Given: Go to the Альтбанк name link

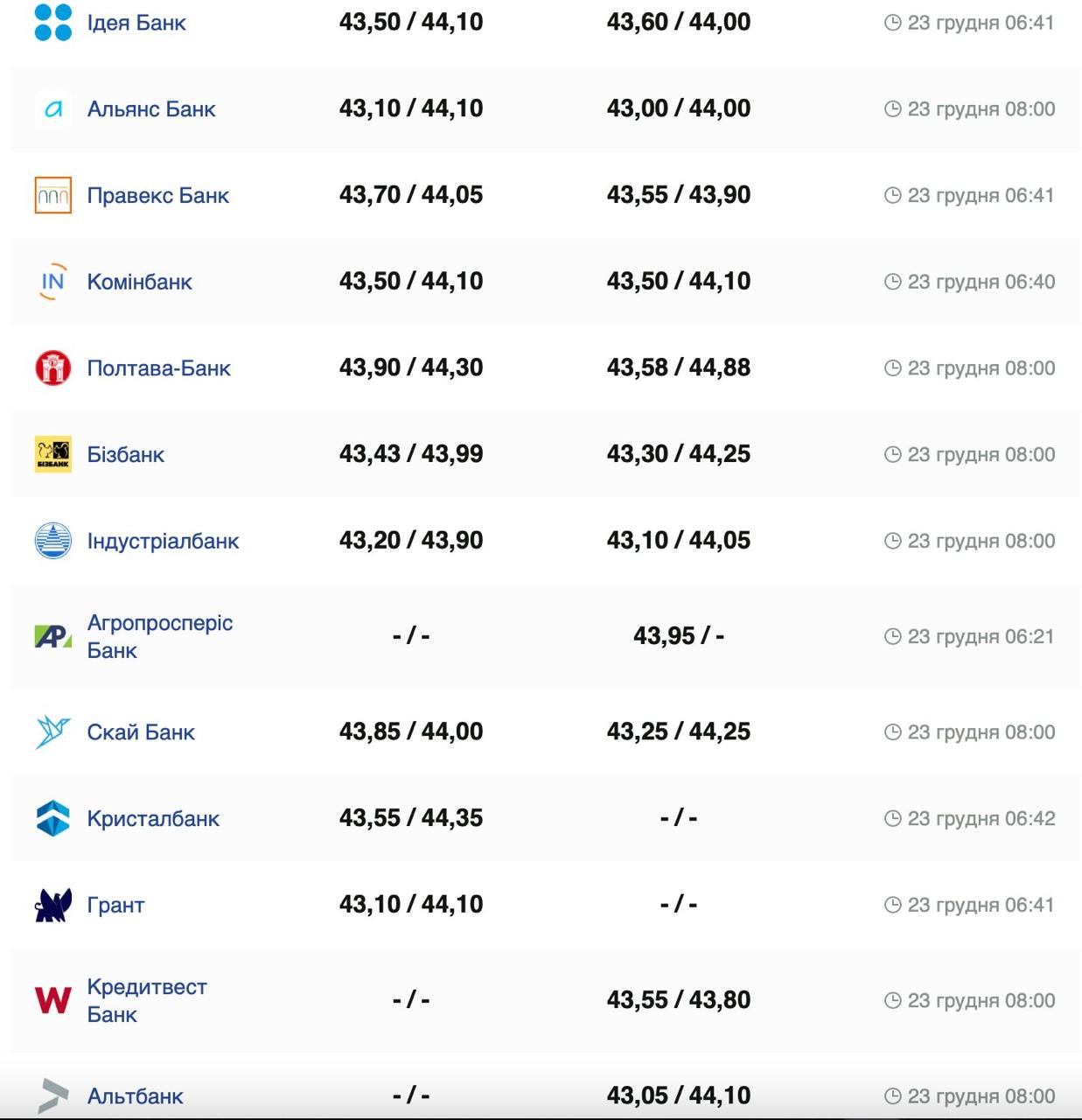Looking at the screenshot, I should coord(136,1095).
